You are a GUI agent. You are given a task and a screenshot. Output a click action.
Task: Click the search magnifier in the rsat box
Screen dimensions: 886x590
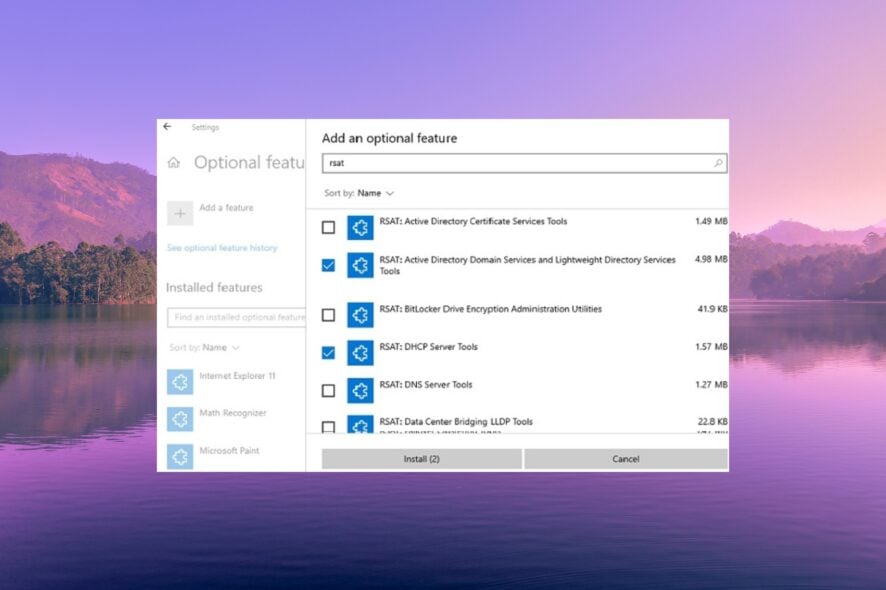coord(718,163)
